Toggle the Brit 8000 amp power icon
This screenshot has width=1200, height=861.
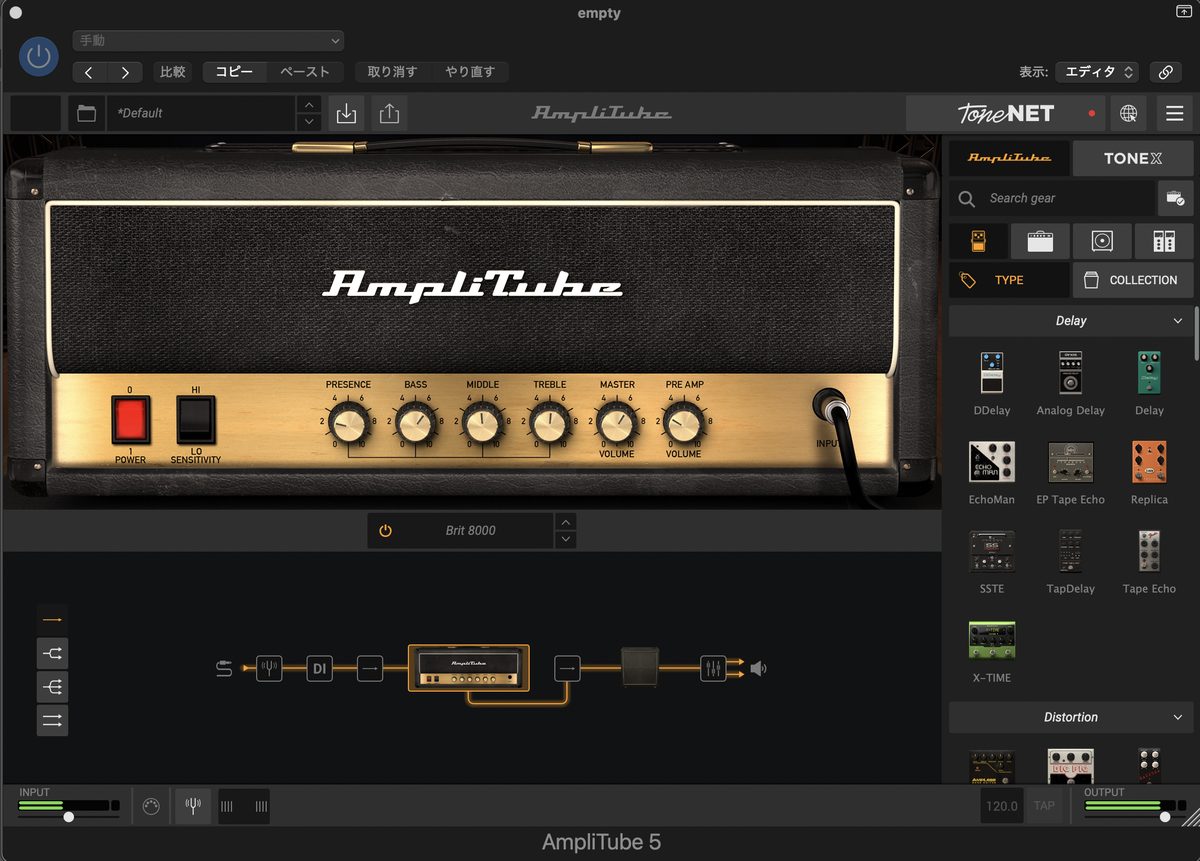click(x=385, y=531)
